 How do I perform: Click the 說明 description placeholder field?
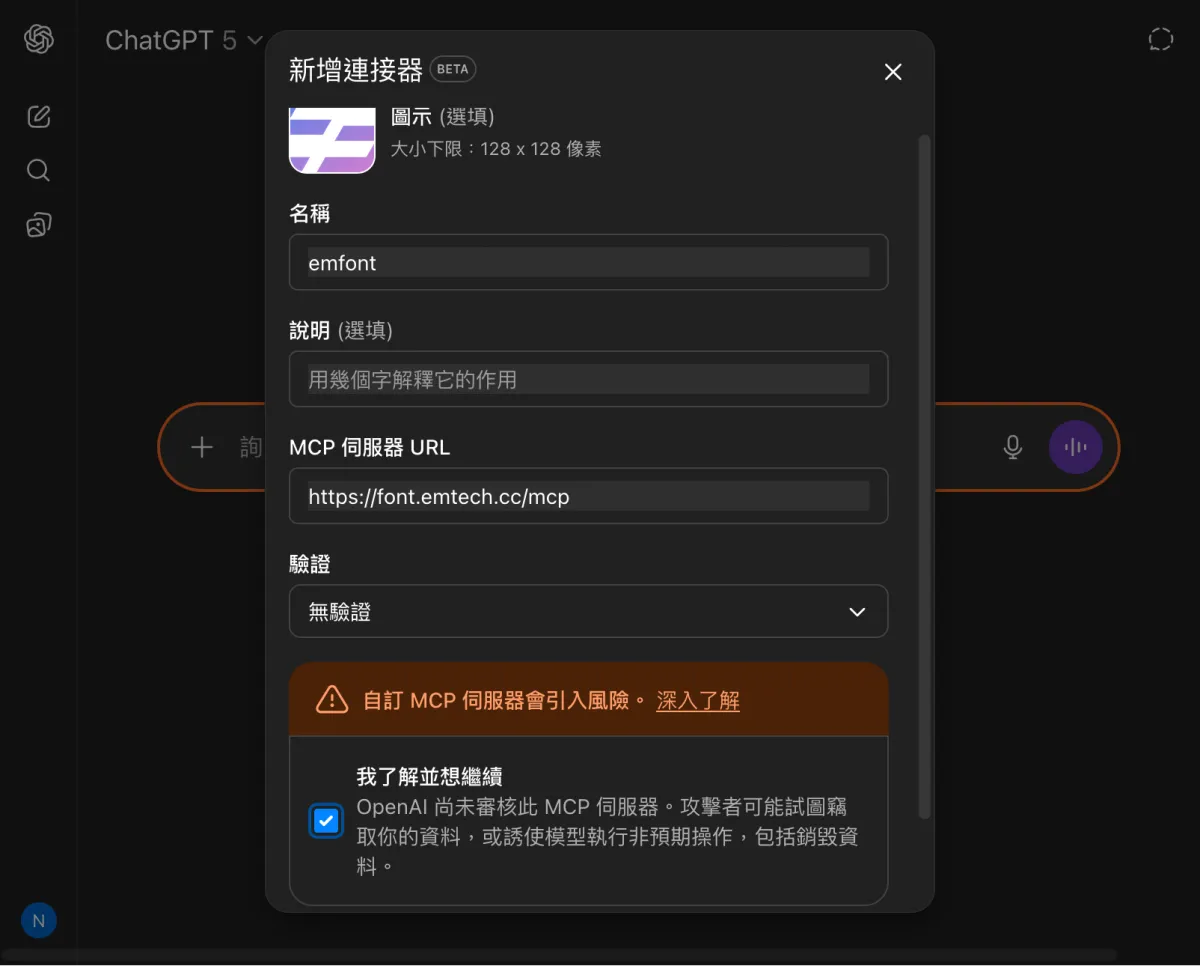[588, 379]
